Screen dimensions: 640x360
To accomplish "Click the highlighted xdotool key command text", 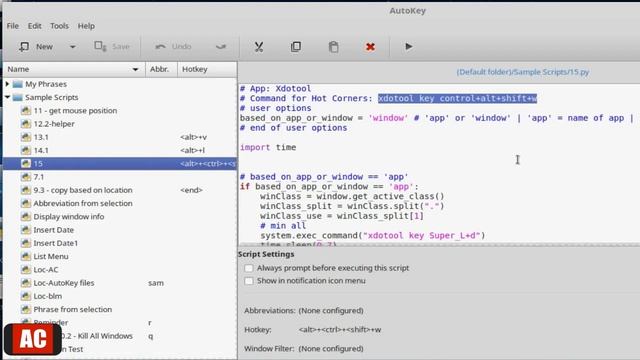I will click(x=457, y=98).
